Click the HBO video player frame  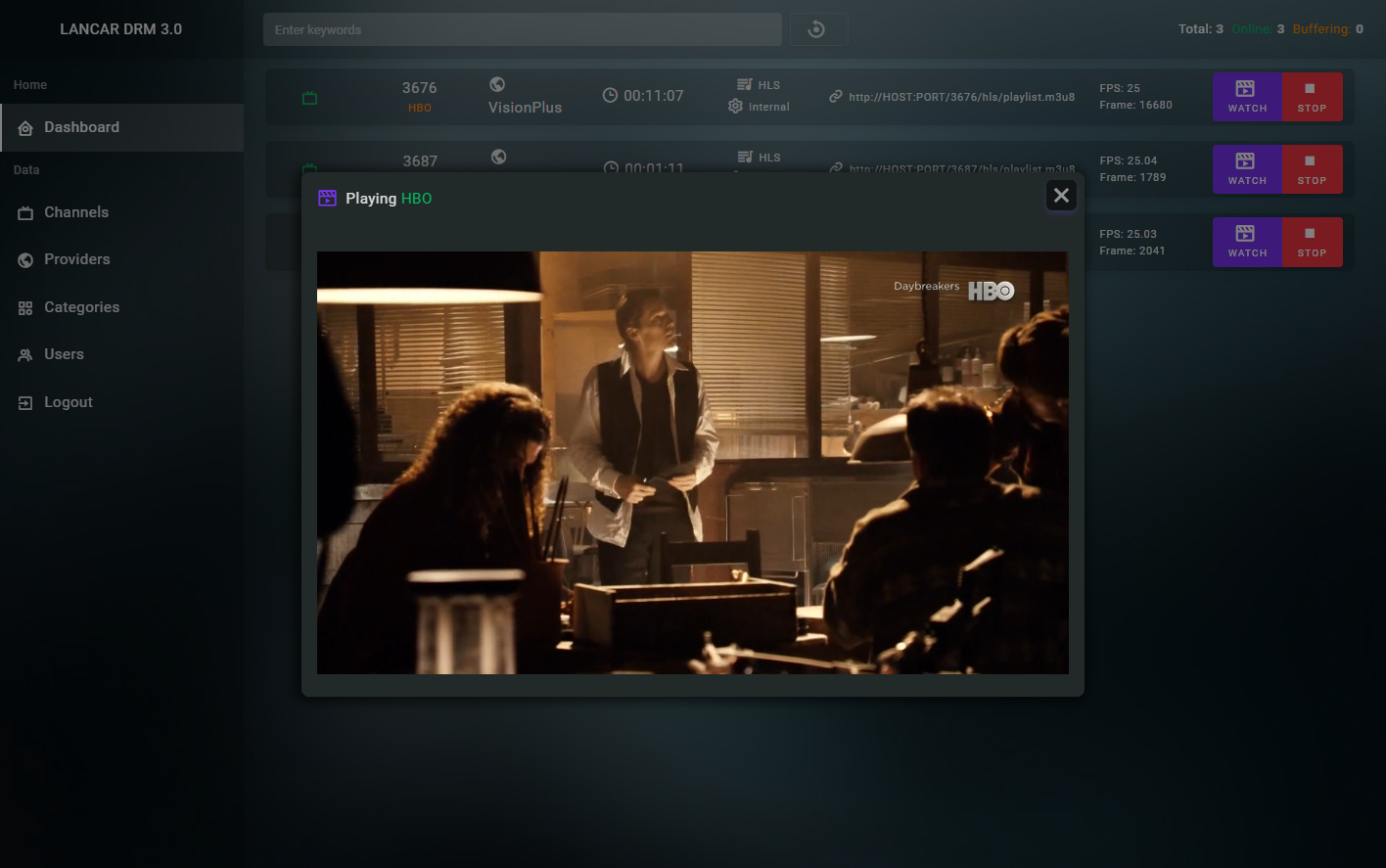(692, 462)
